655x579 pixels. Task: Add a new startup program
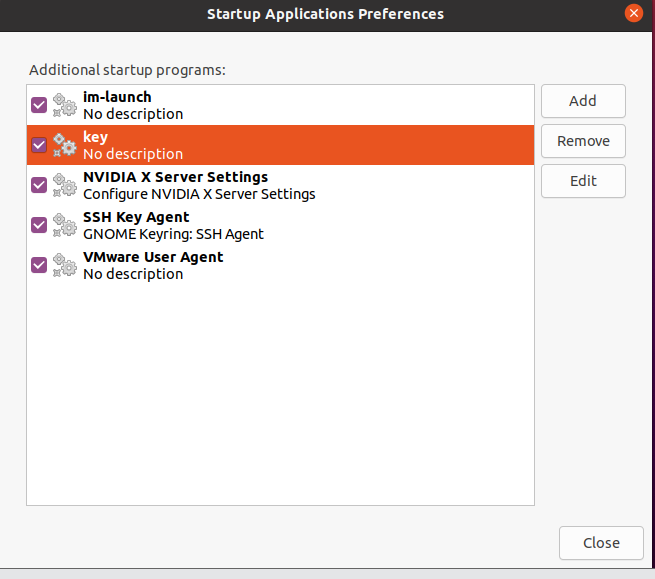pyautogui.click(x=583, y=101)
